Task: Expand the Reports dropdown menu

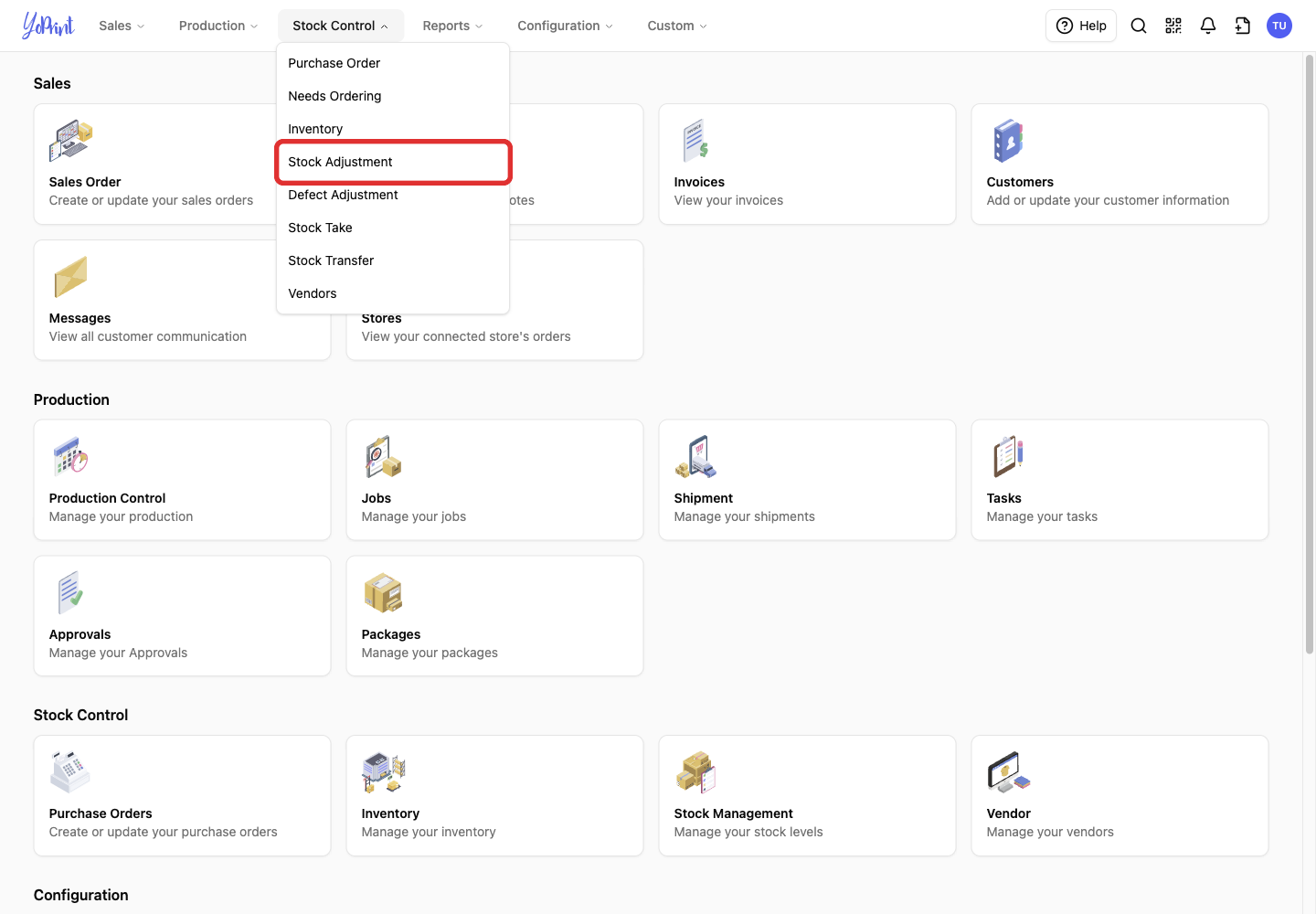Action: click(452, 26)
